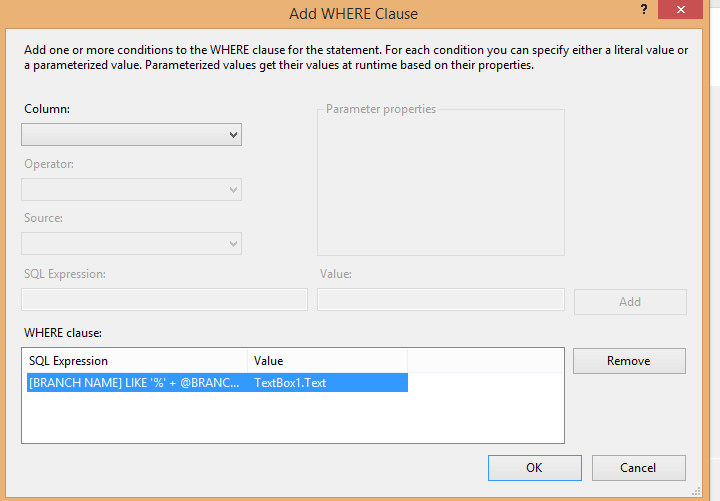The height and width of the screenshot is (501, 720).
Task: Open the Source dropdown
Action: 131,243
